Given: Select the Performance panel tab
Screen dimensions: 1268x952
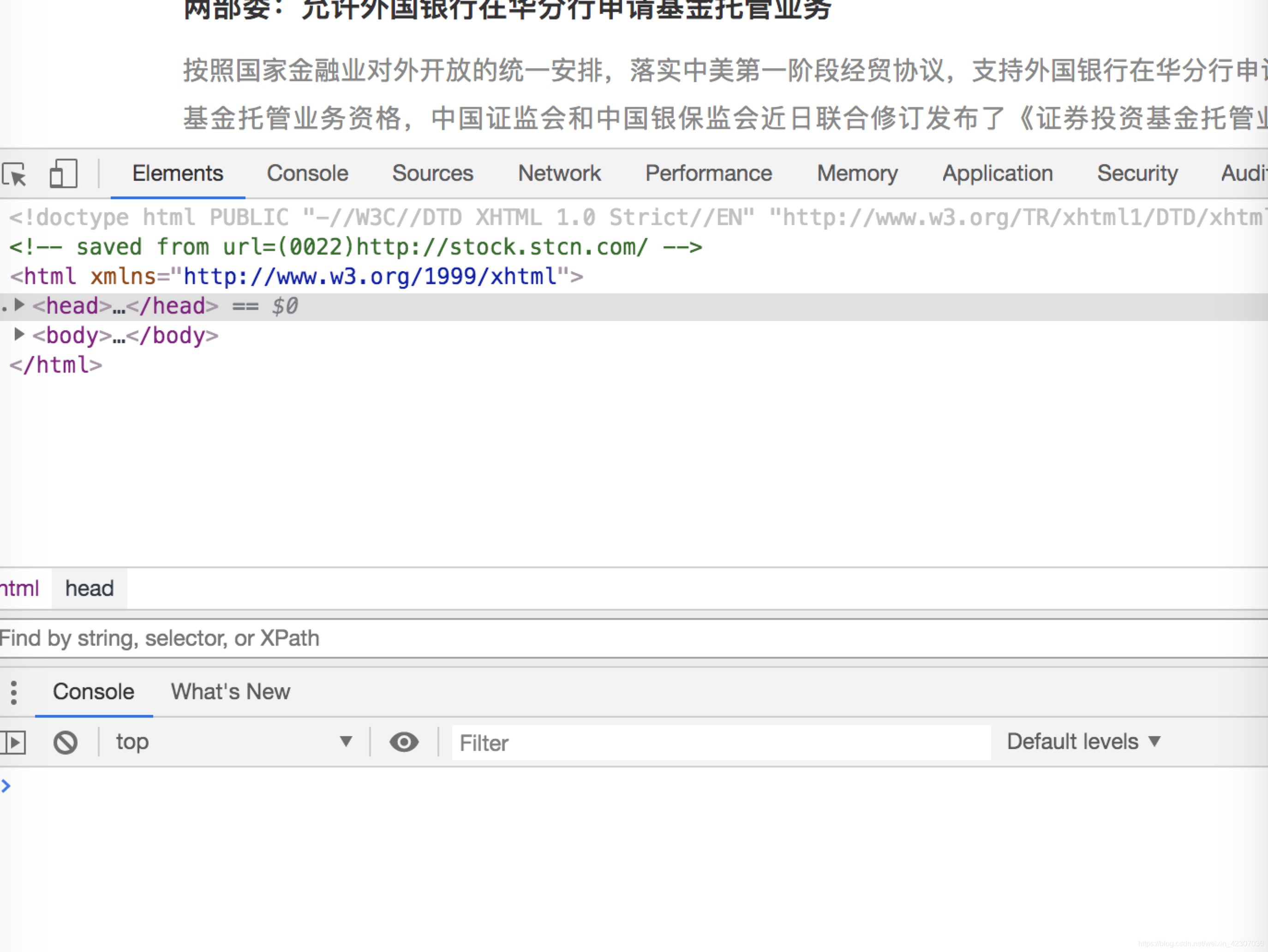Looking at the screenshot, I should (707, 173).
